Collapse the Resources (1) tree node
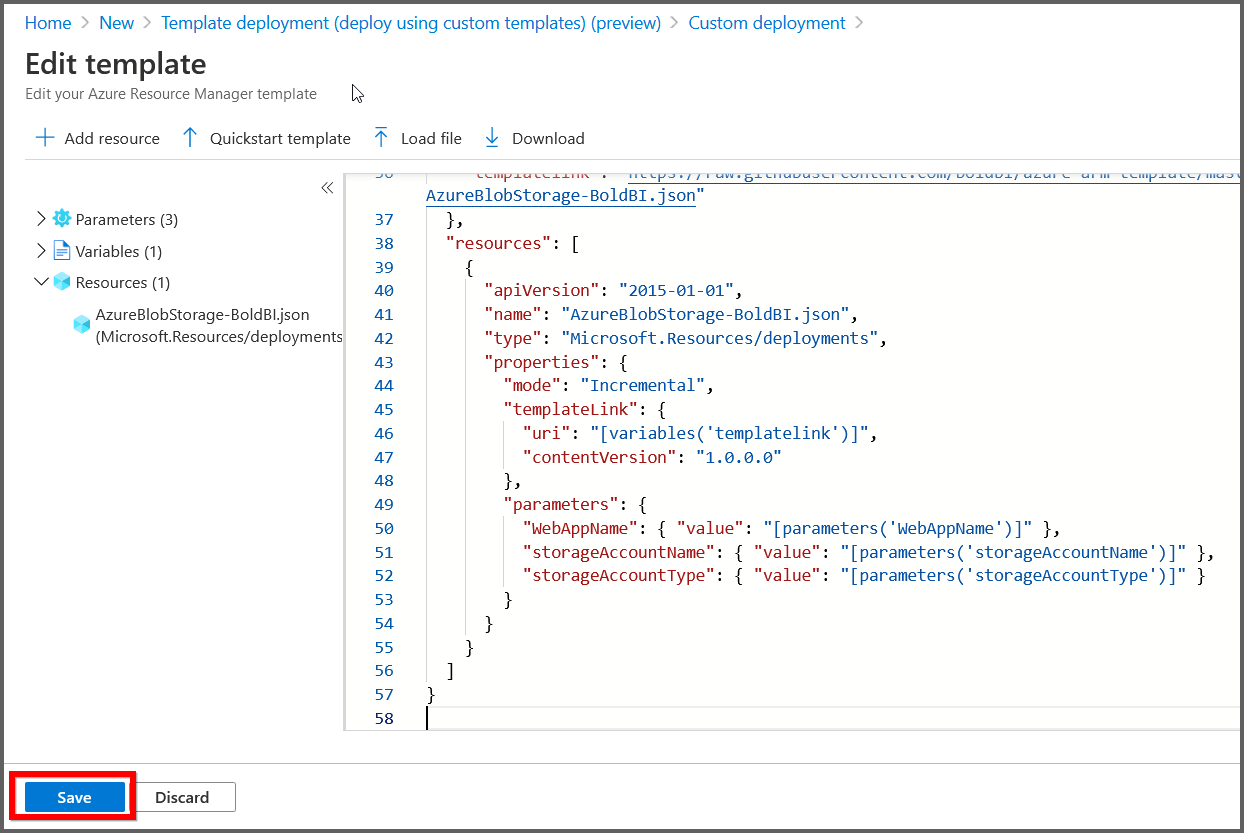 [40, 282]
